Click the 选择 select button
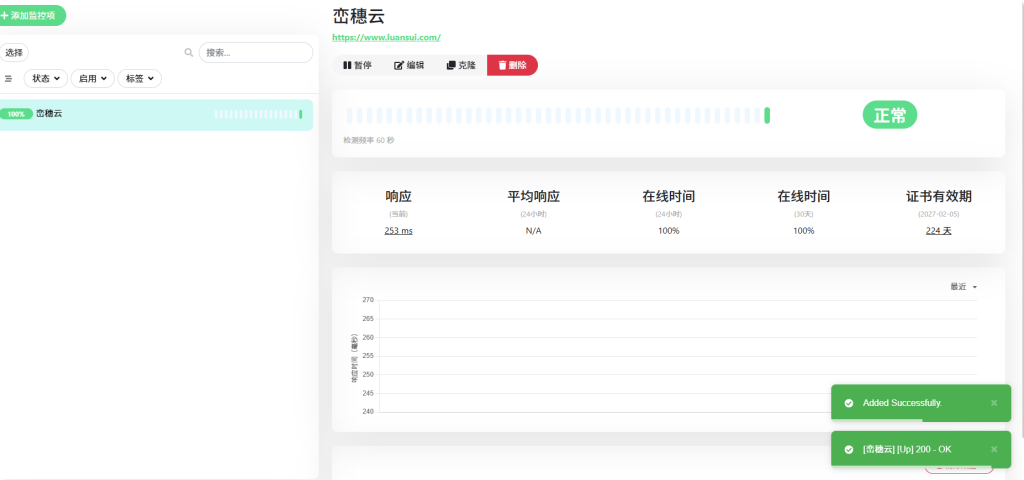 (x=14, y=53)
